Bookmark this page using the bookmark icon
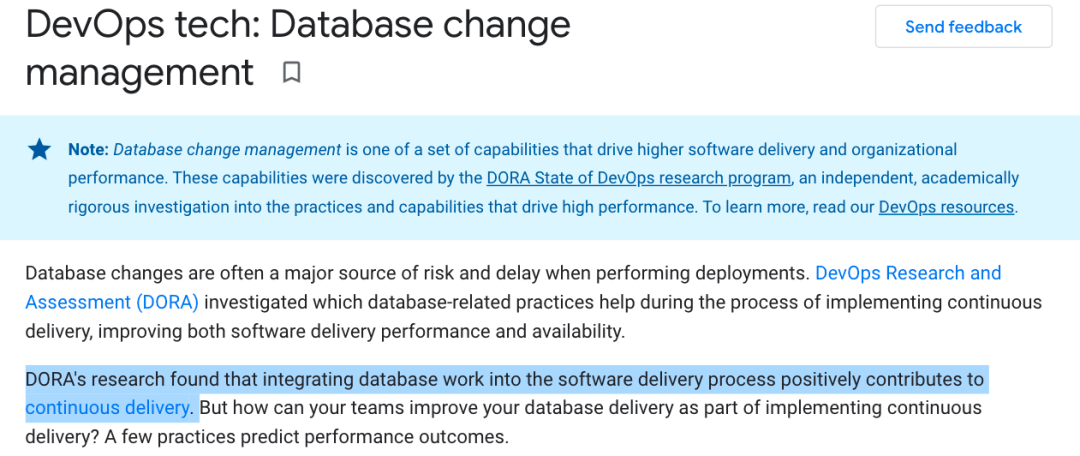The width and height of the screenshot is (1080, 456). [291, 72]
